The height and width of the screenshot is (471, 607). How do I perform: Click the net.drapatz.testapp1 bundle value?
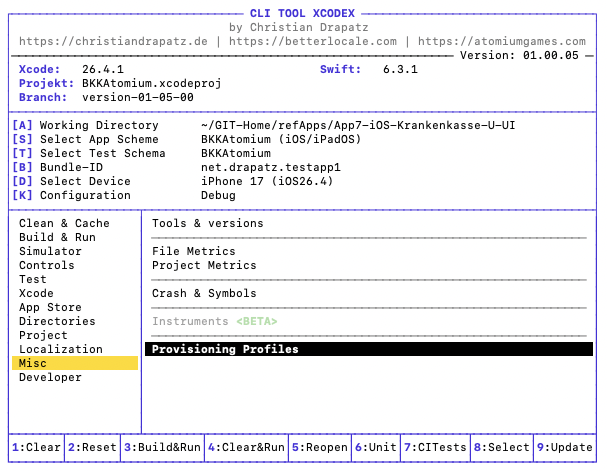pos(271,167)
